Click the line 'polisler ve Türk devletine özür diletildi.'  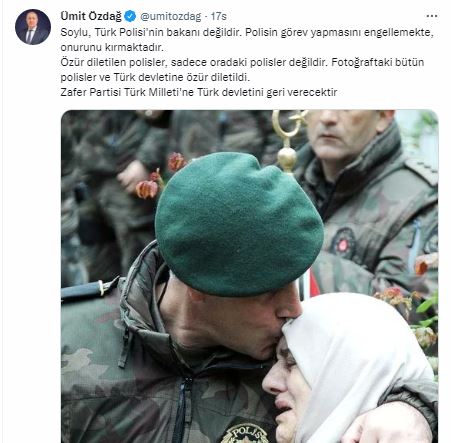coord(155,77)
